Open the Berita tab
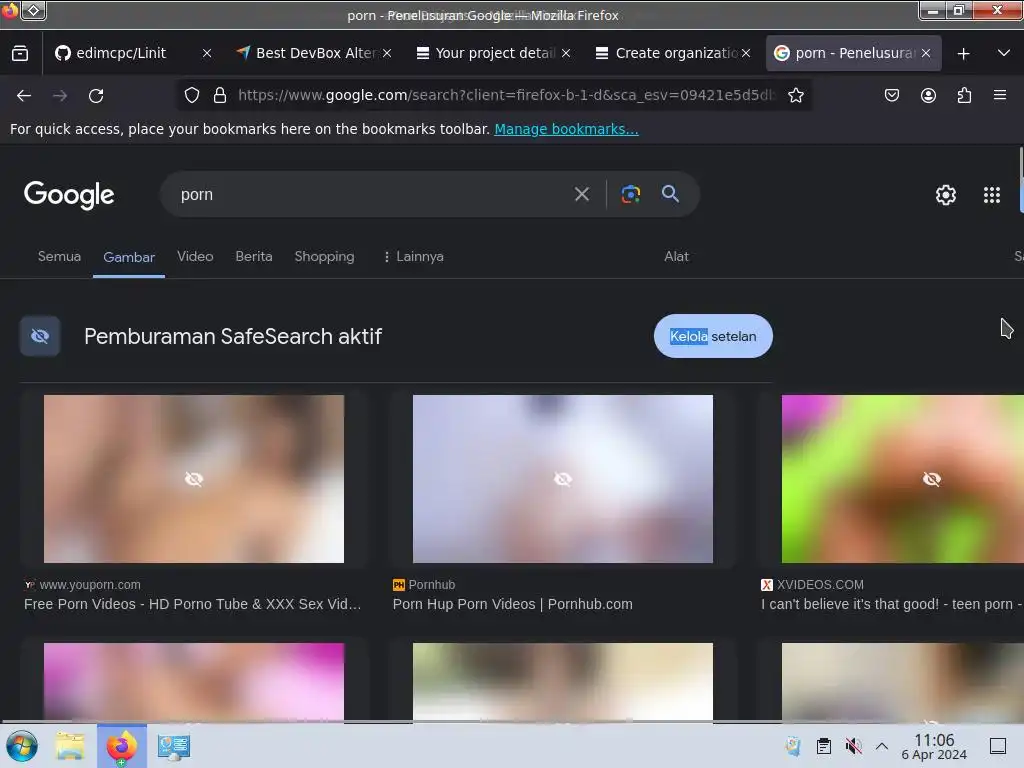This screenshot has width=1024, height=768. [254, 257]
